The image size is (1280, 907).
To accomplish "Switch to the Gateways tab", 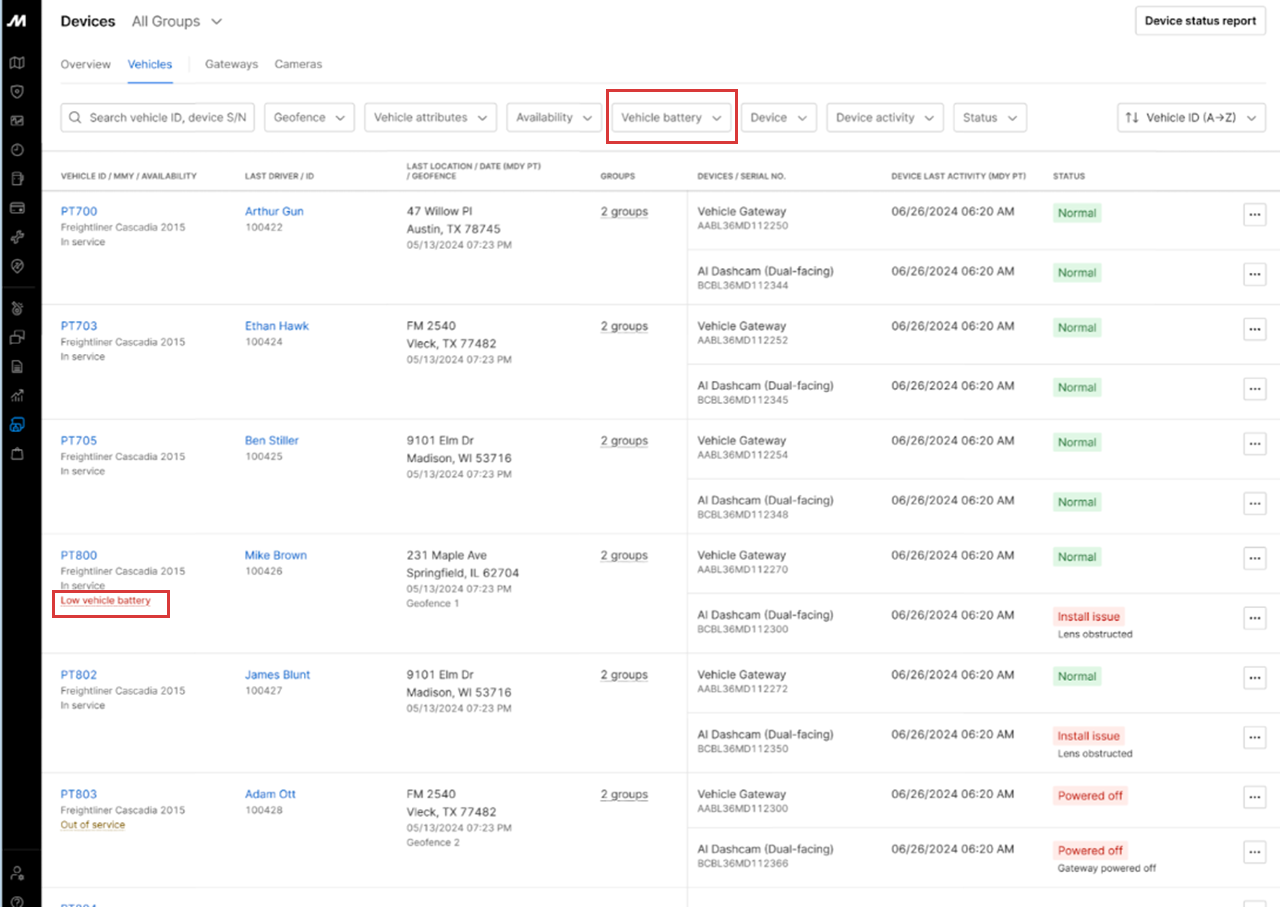I will (x=231, y=64).
